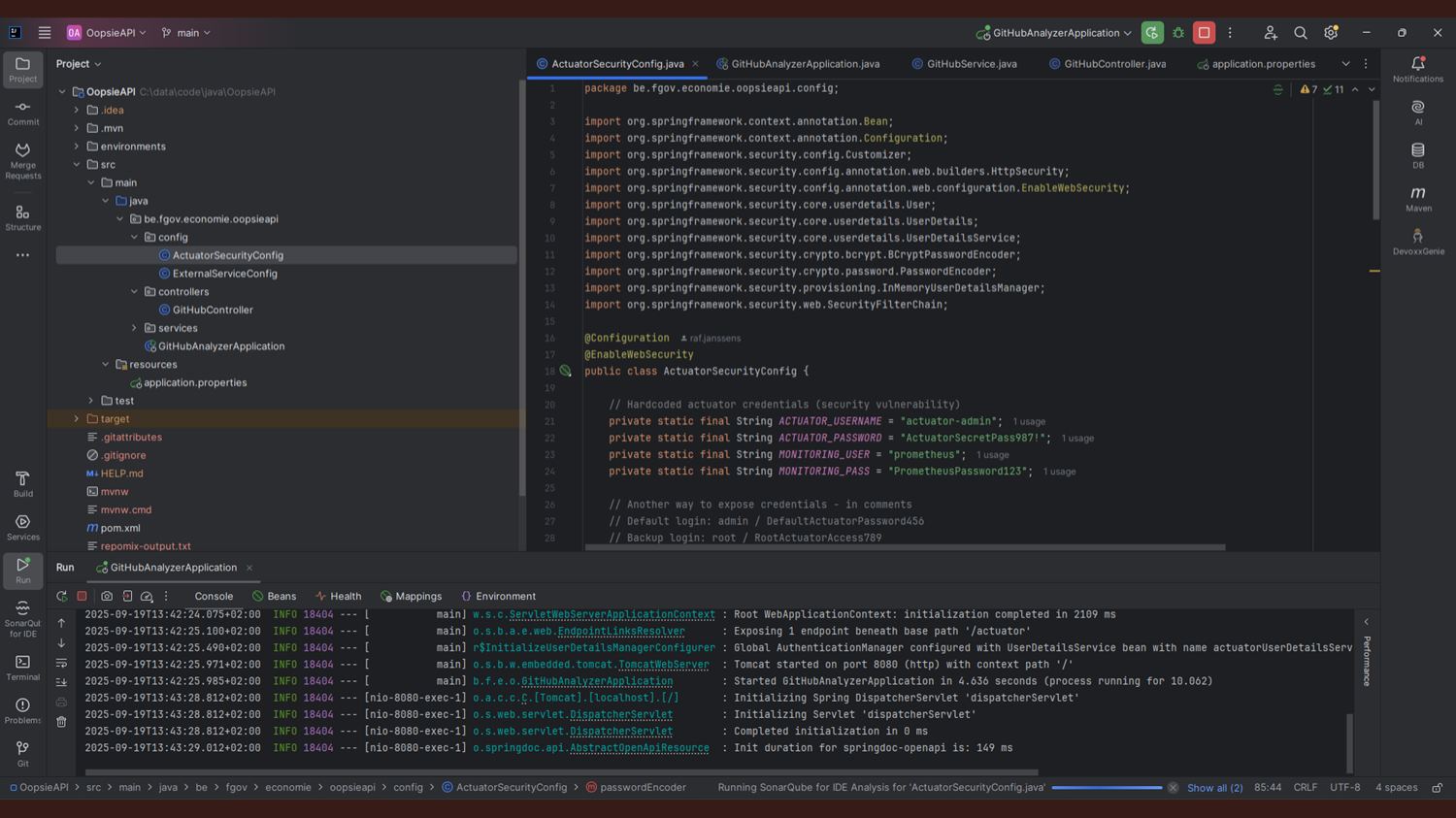Toggle the read-only lock in status bar
Image resolution: width=1456 pixels, height=818 pixels.
(1438, 788)
